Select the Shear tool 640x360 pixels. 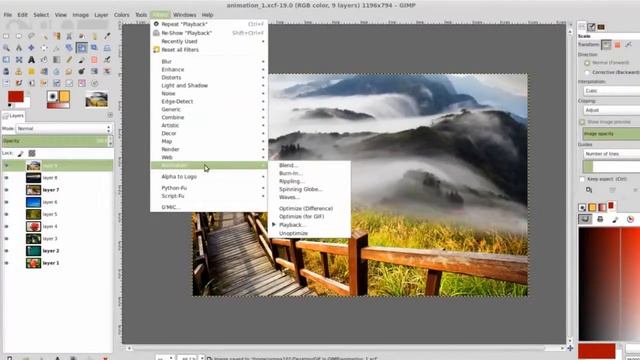click(94, 48)
